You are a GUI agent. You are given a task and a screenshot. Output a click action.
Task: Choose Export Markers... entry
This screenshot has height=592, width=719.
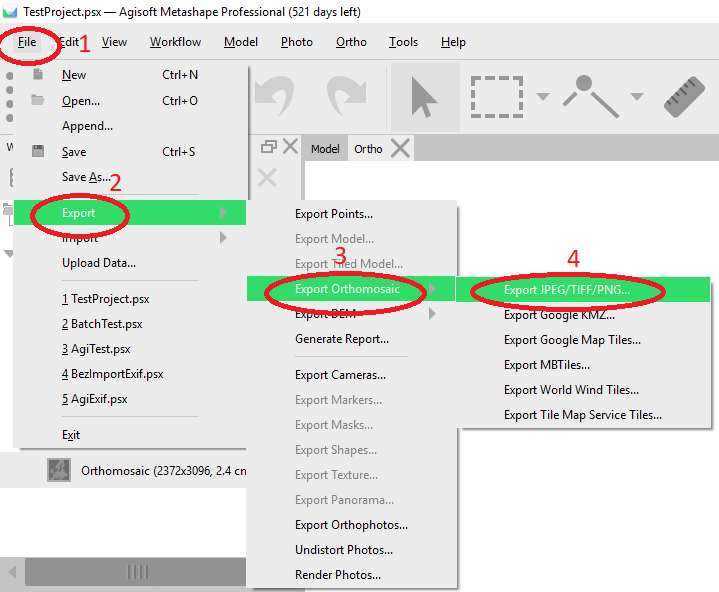click(x=352, y=400)
